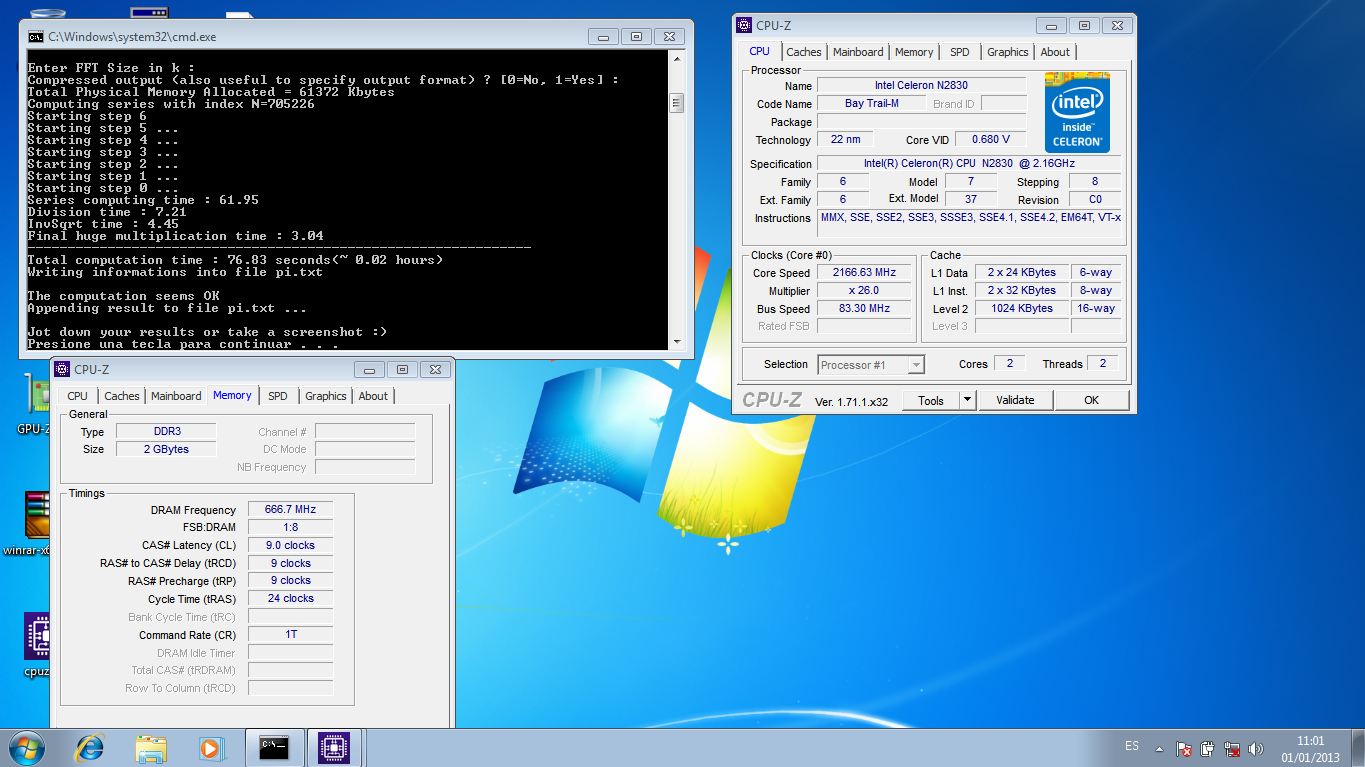1365x767 pixels.
Task: Switch to cmd.exe taskbar button
Action: 274,747
